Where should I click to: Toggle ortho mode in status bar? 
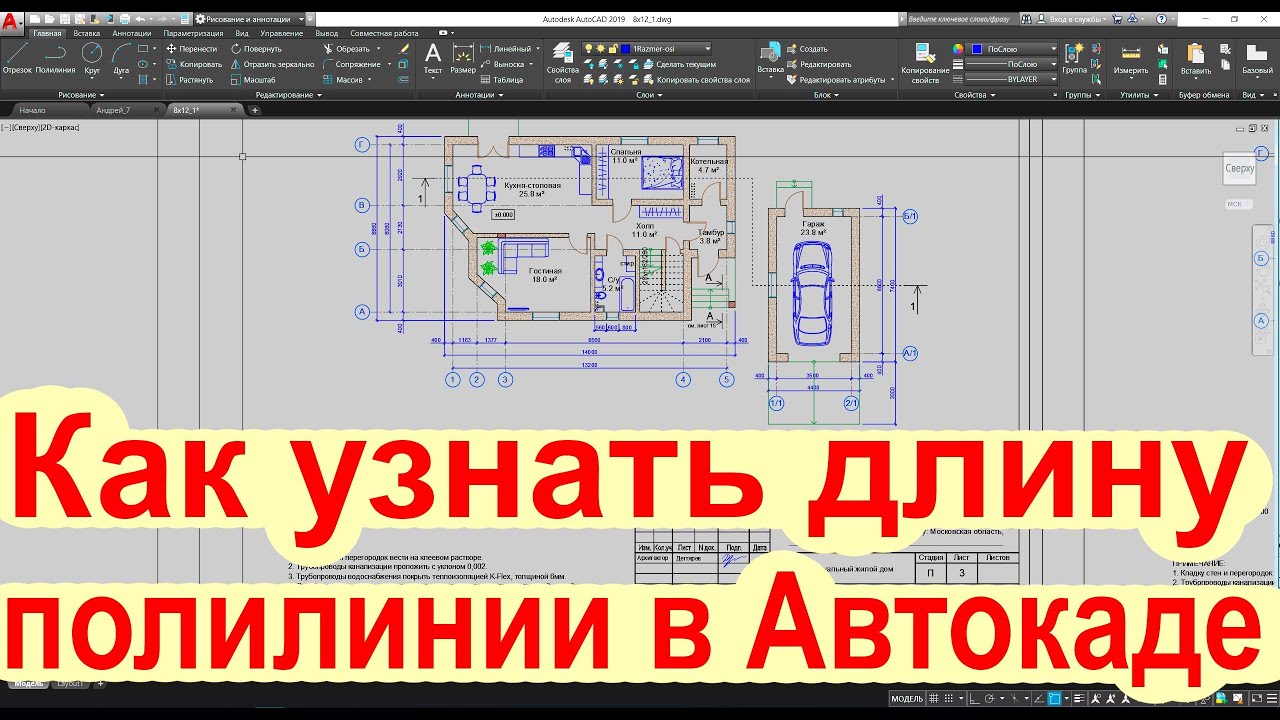pyautogui.click(x=973, y=698)
